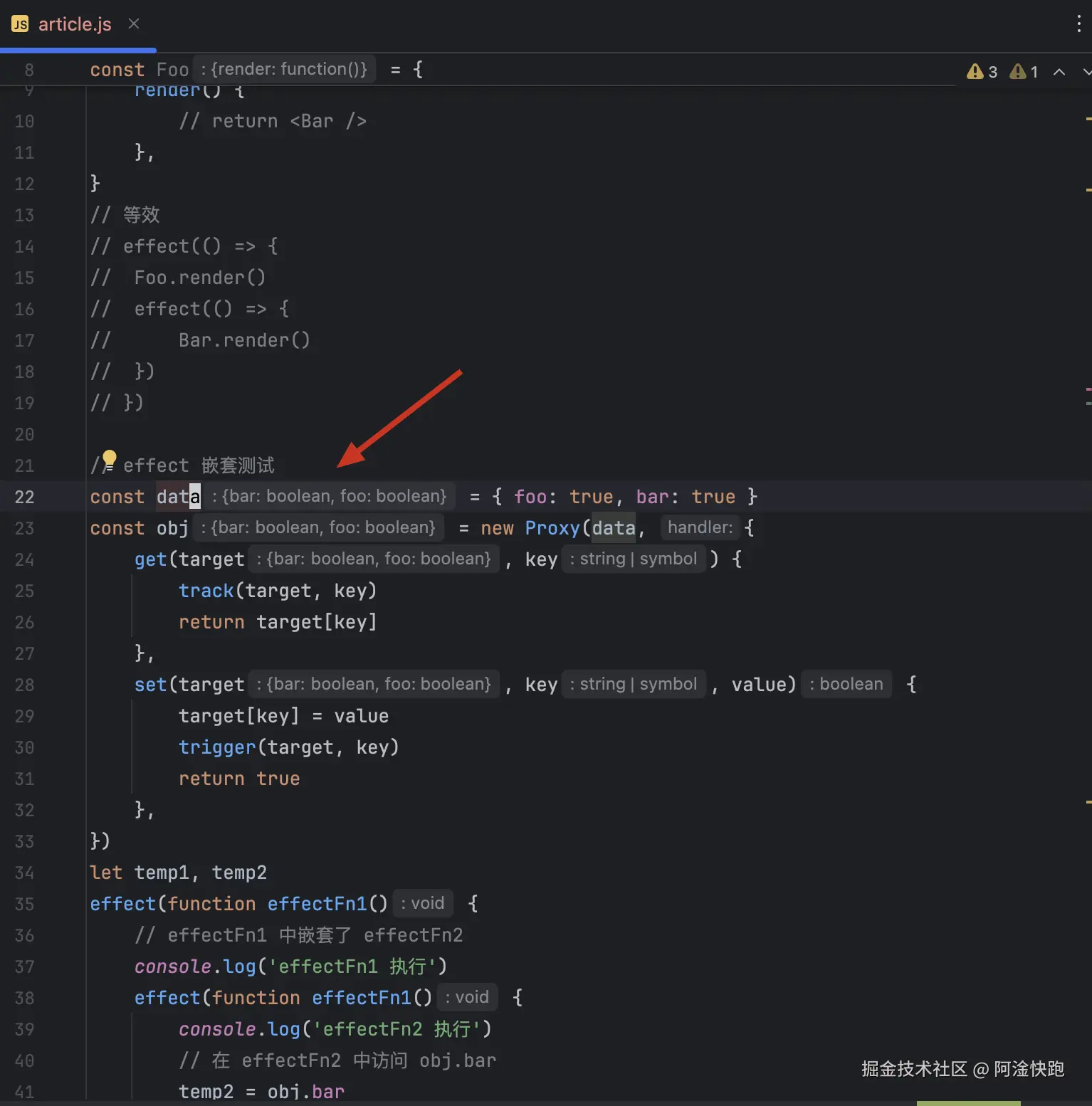
Task: Click line number 28 in the gutter
Action: [x=24, y=685]
